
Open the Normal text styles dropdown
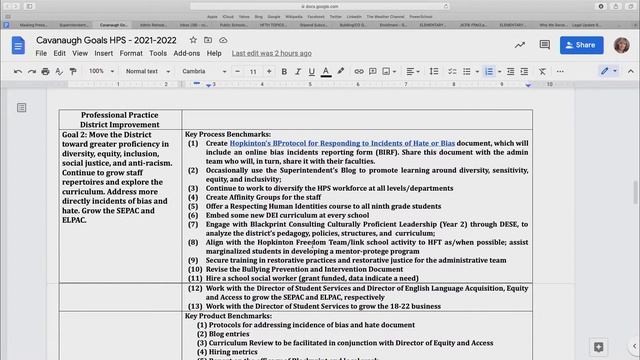pos(147,71)
